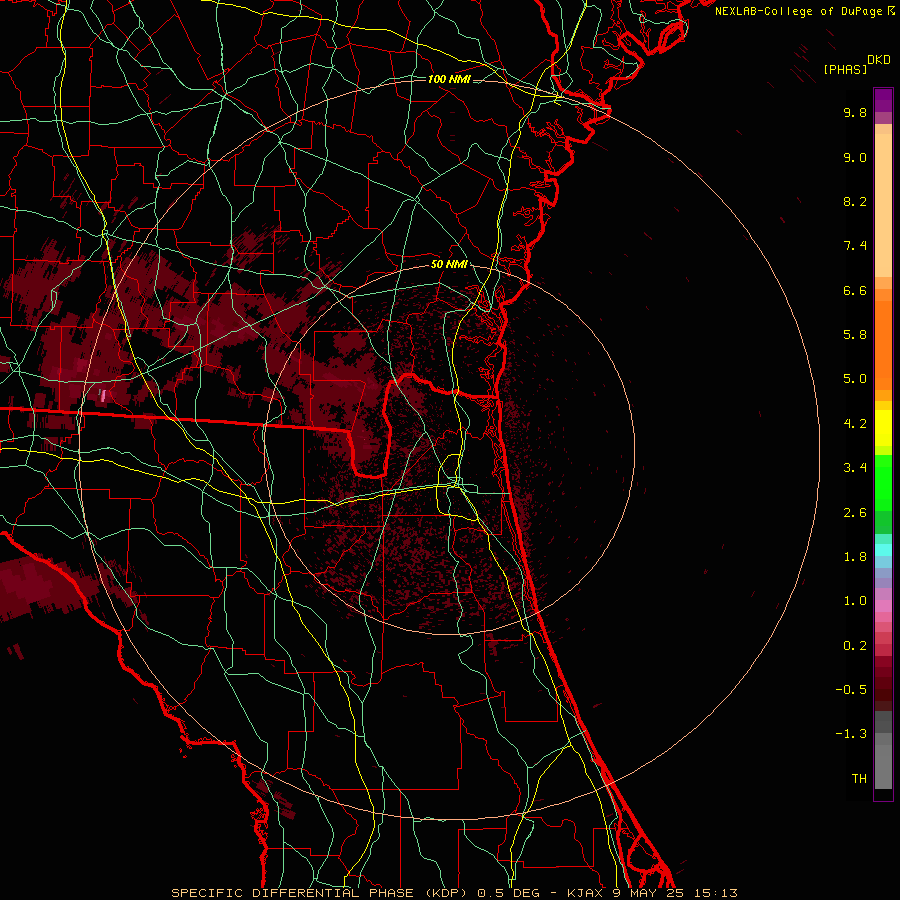Screen dimensions: 900x900
Task: Click the bright pink radar echo on the map
Action: [103, 395]
